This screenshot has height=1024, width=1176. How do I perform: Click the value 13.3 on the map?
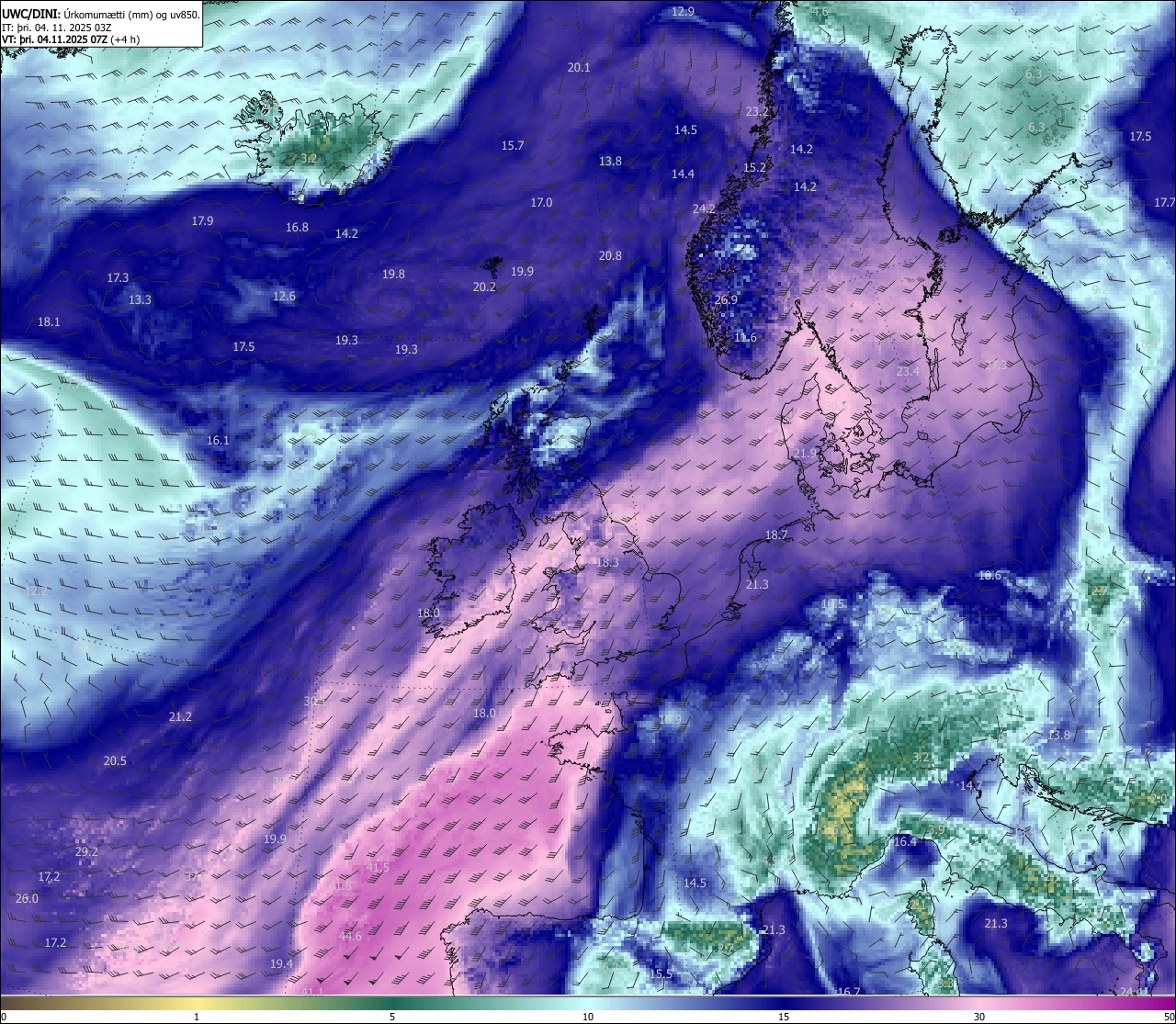pyautogui.click(x=140, y=299)
